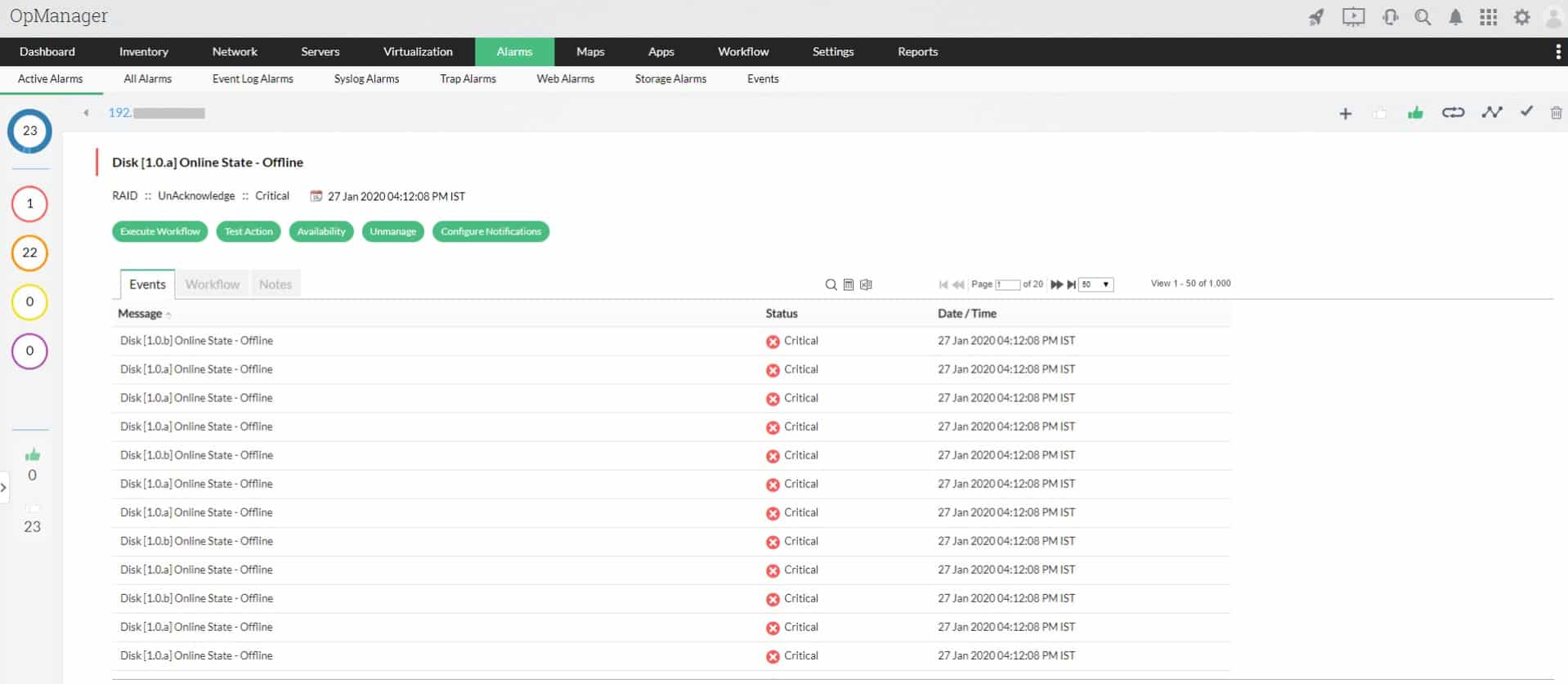Screen dimensions: 1568x684
Task: Go to next page of events
Action: pyautogui.click(x=1056, y=284)
